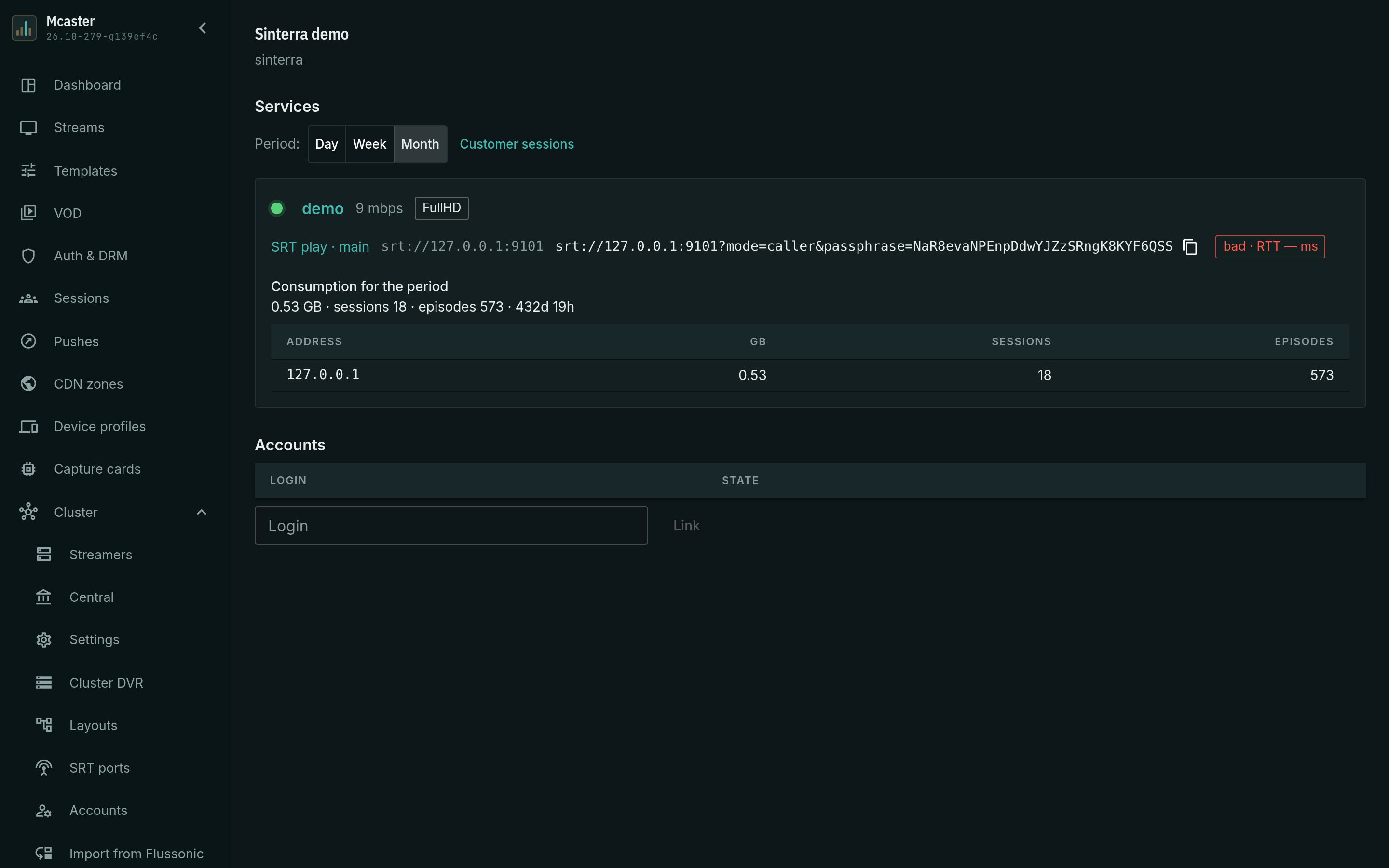Click the short srt://127.0.0.1:9101 address text

click(x=462, y=246)
